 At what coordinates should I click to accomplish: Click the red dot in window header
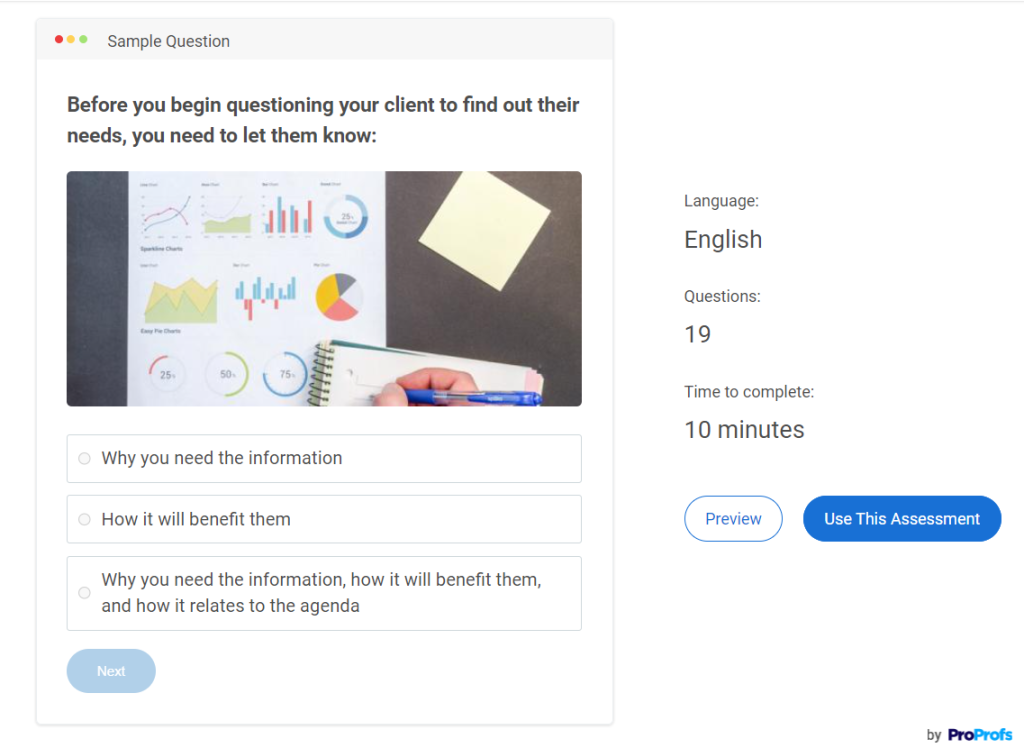tap(59, 40)
